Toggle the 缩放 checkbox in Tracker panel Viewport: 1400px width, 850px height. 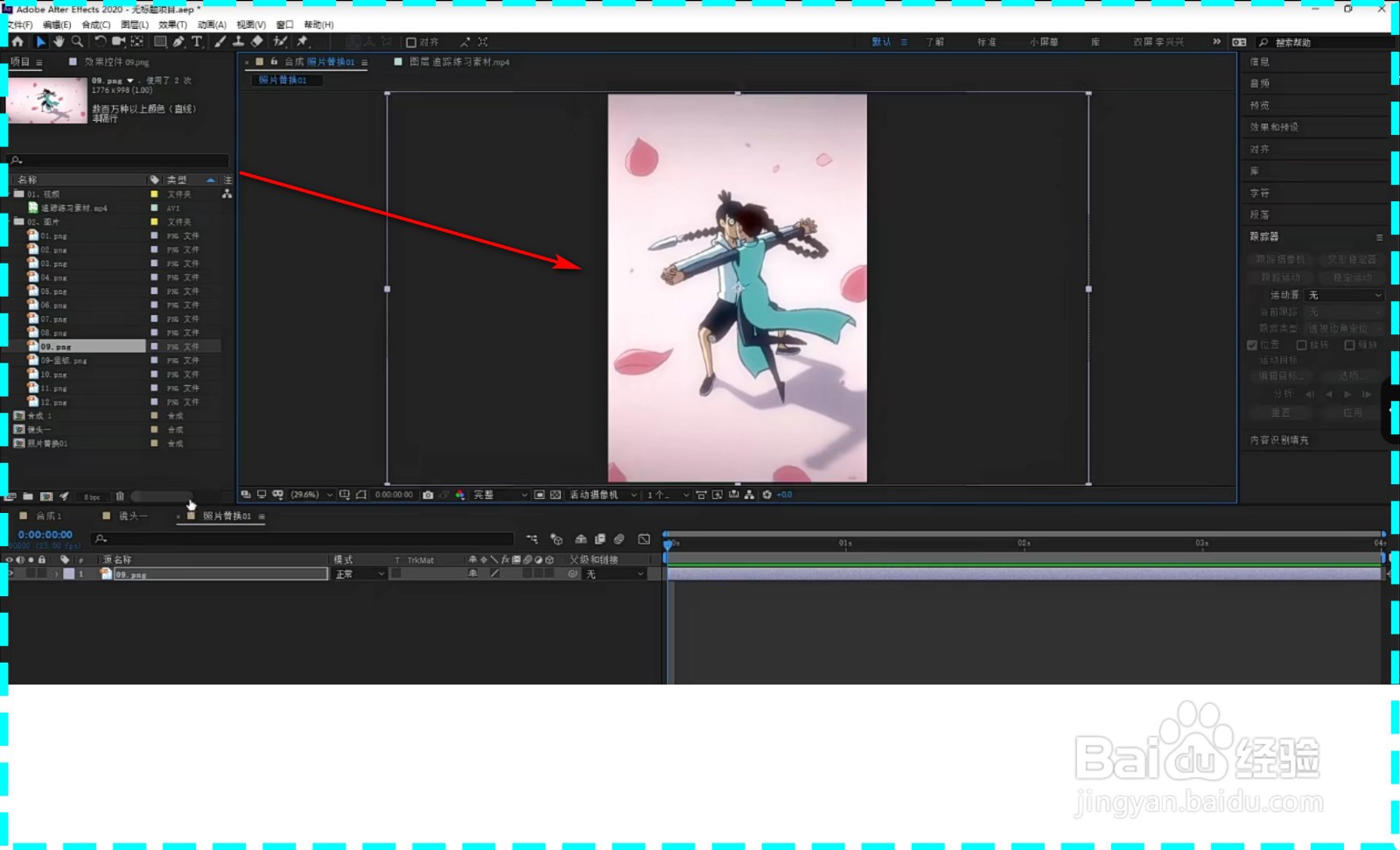(1349, 345)
